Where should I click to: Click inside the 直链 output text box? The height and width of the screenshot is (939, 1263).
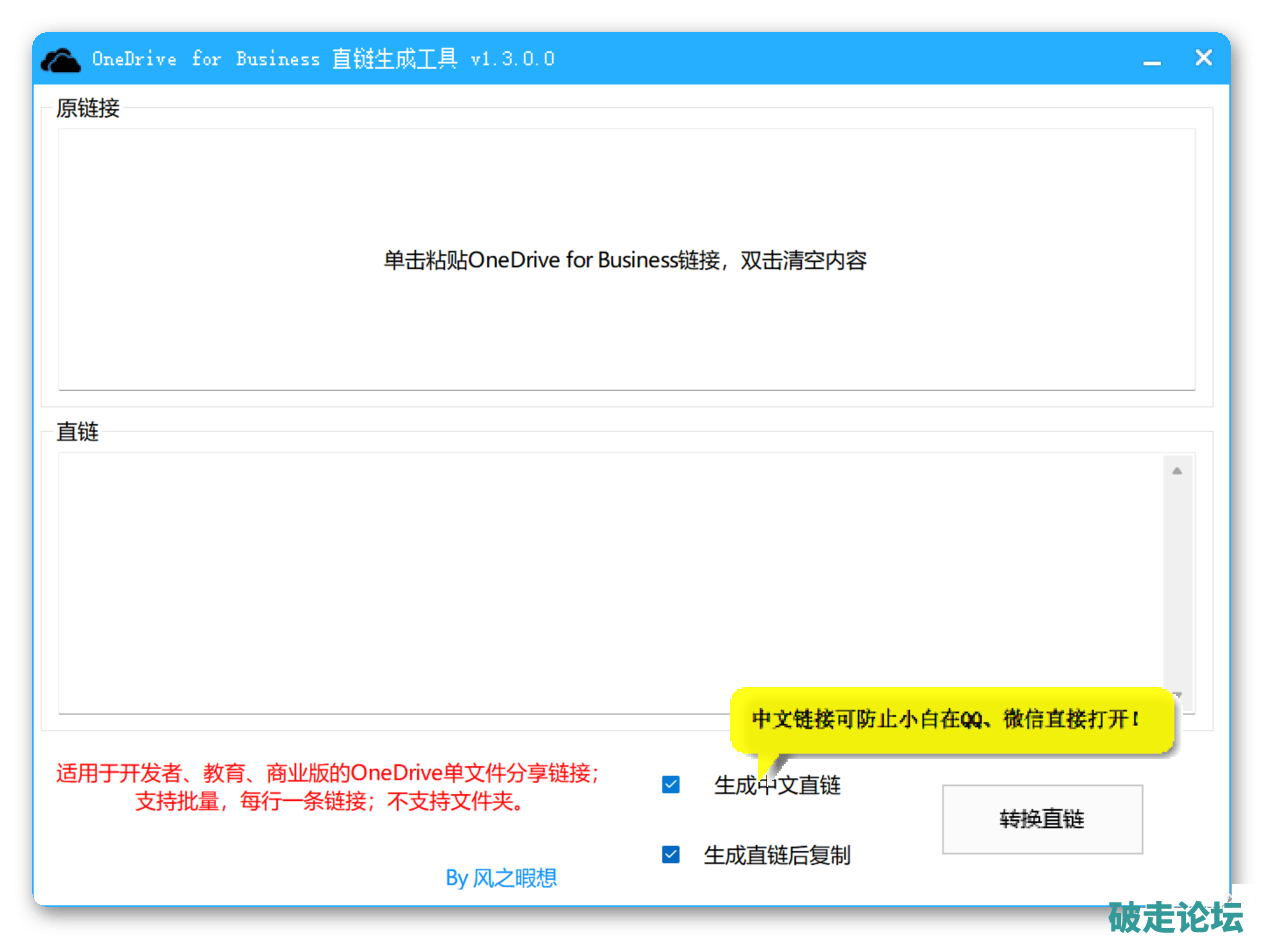click(x=610, y=582)
